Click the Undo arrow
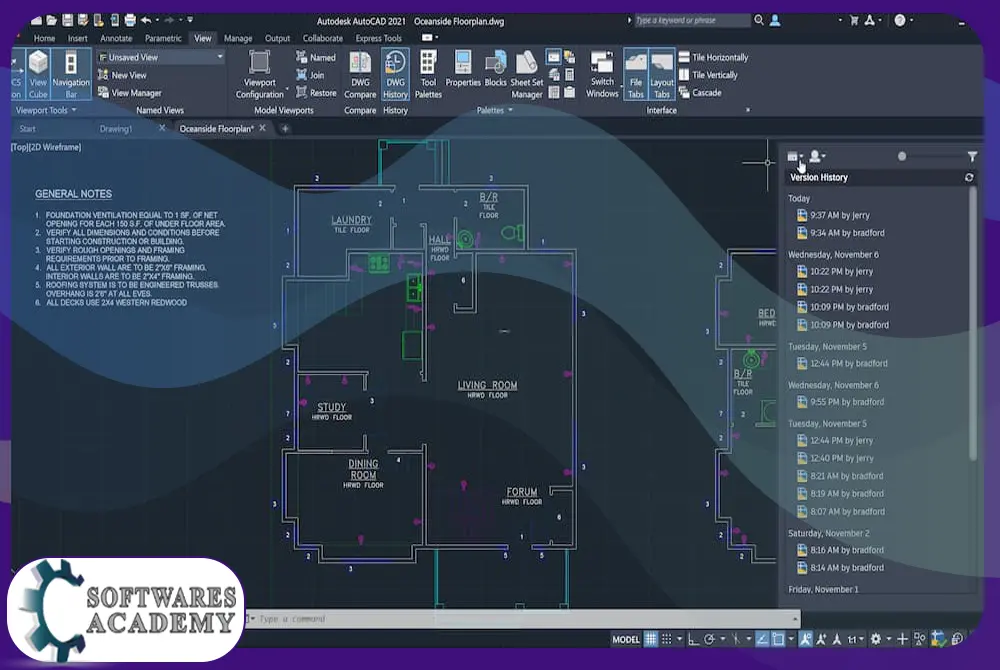This screenshot has height=670, width=1000. point(146,20)
